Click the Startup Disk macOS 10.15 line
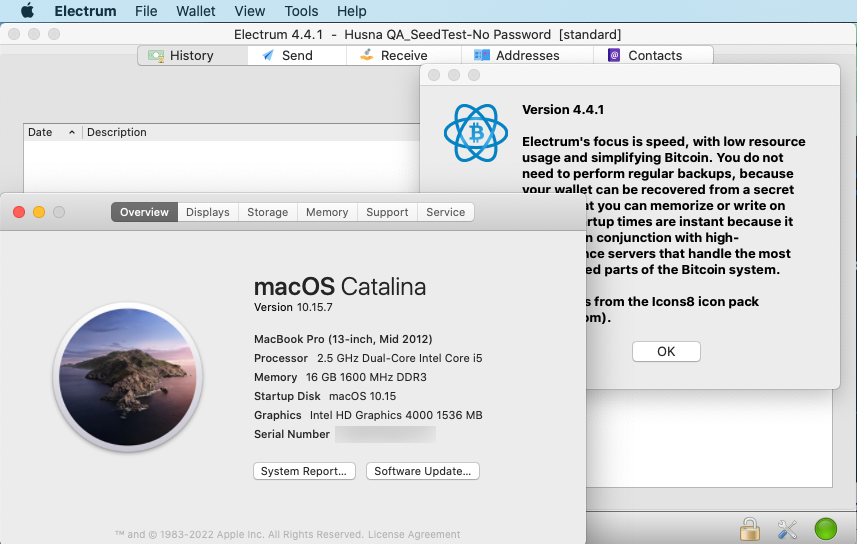857x544 pixels. (x=325, y=396)
